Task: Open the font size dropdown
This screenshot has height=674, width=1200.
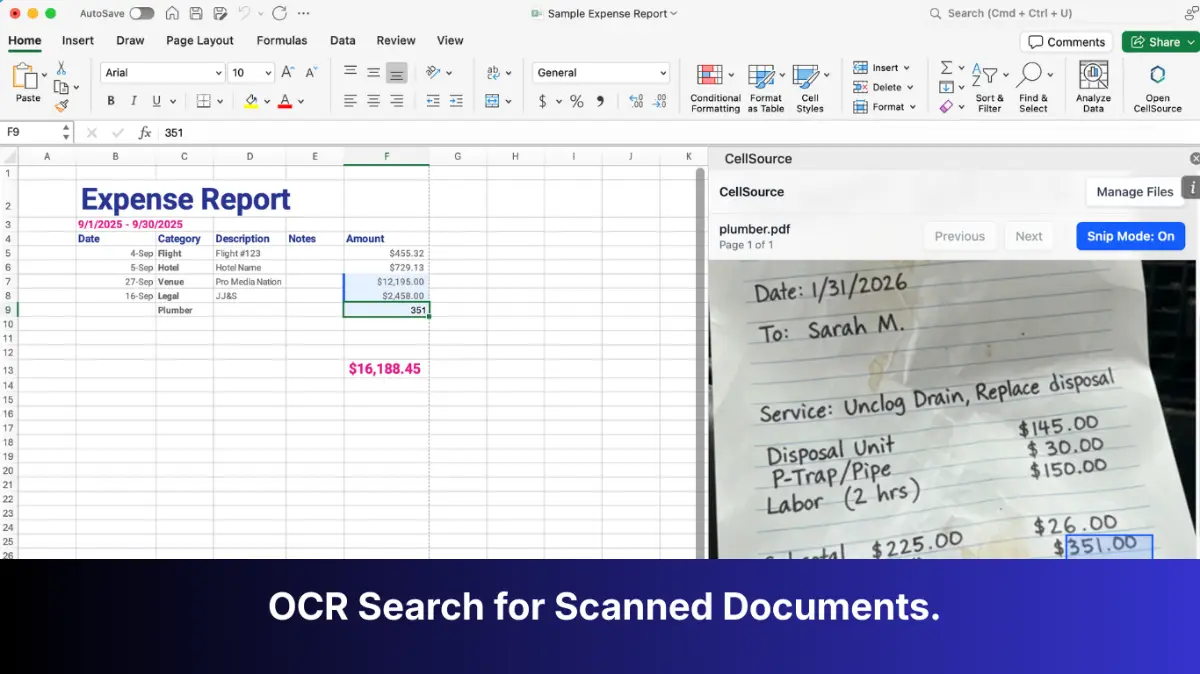Action: pyautogui.click(x=251, y=73)
